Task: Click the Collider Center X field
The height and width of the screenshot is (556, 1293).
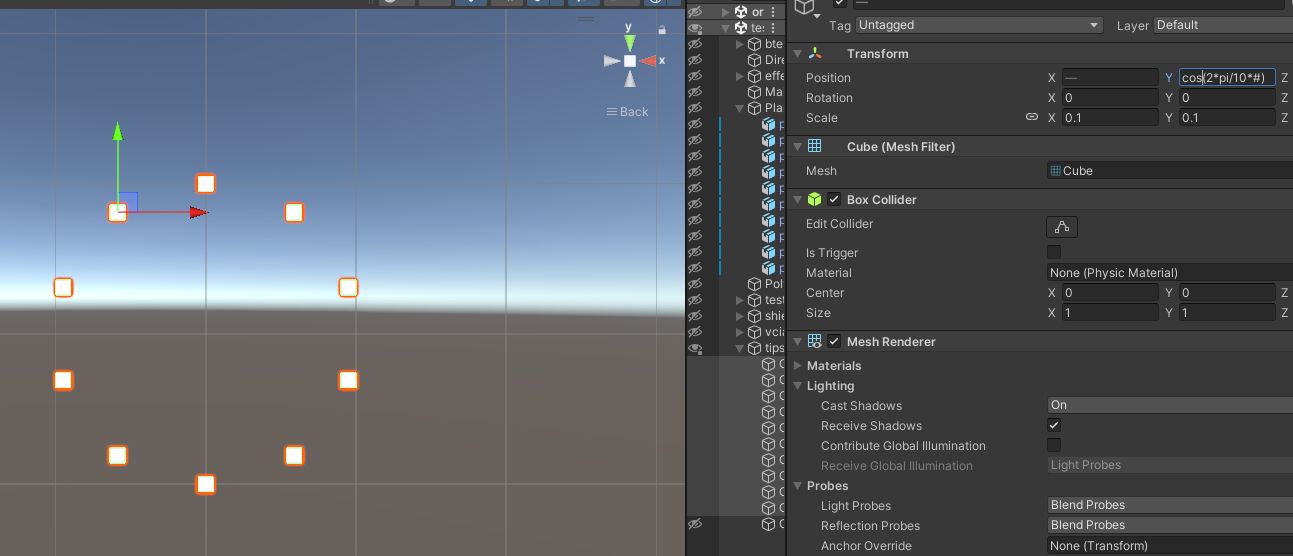Action: pos(1110,293)
